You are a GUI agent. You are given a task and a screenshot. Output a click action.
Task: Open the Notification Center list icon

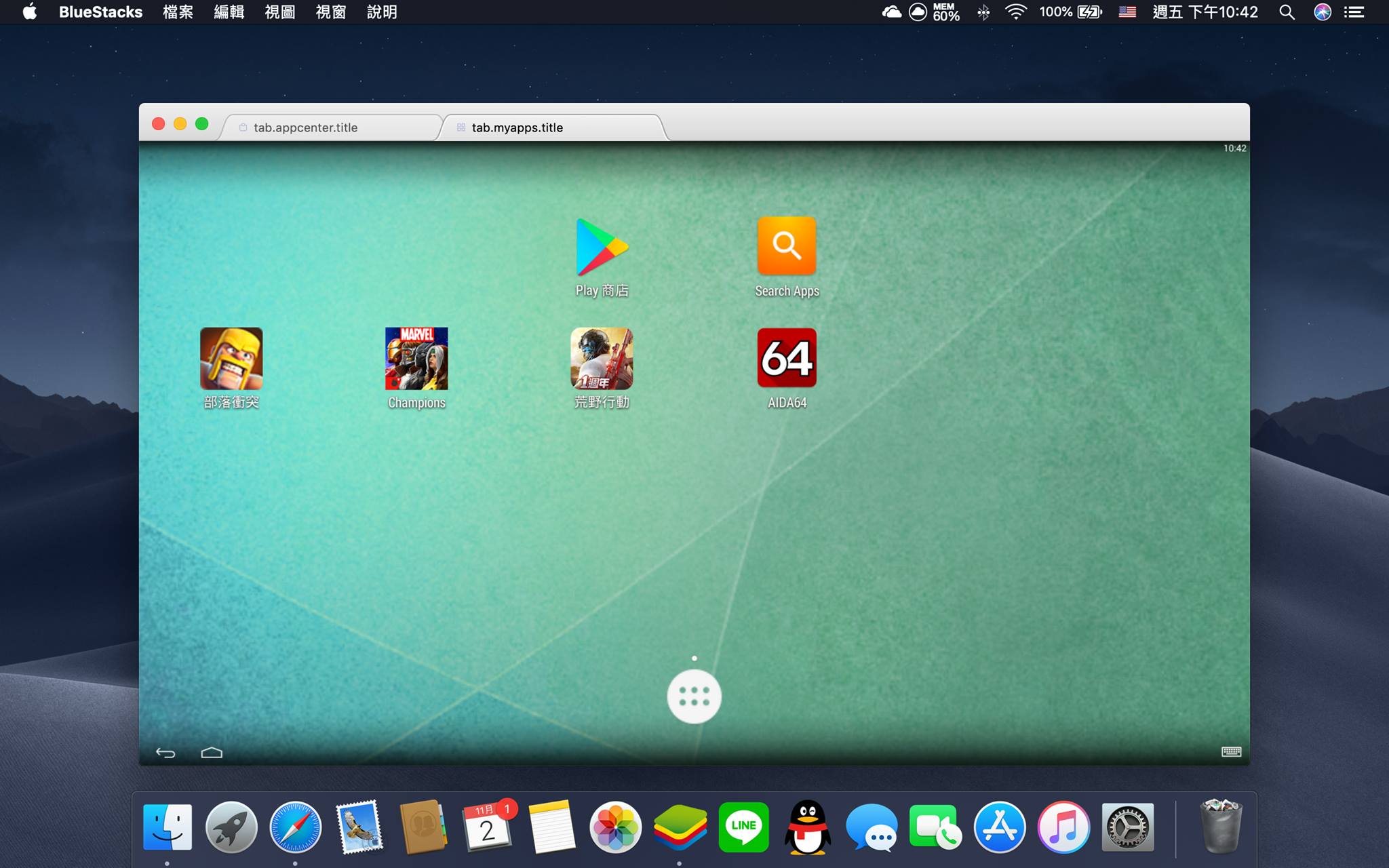(1354, 12)
